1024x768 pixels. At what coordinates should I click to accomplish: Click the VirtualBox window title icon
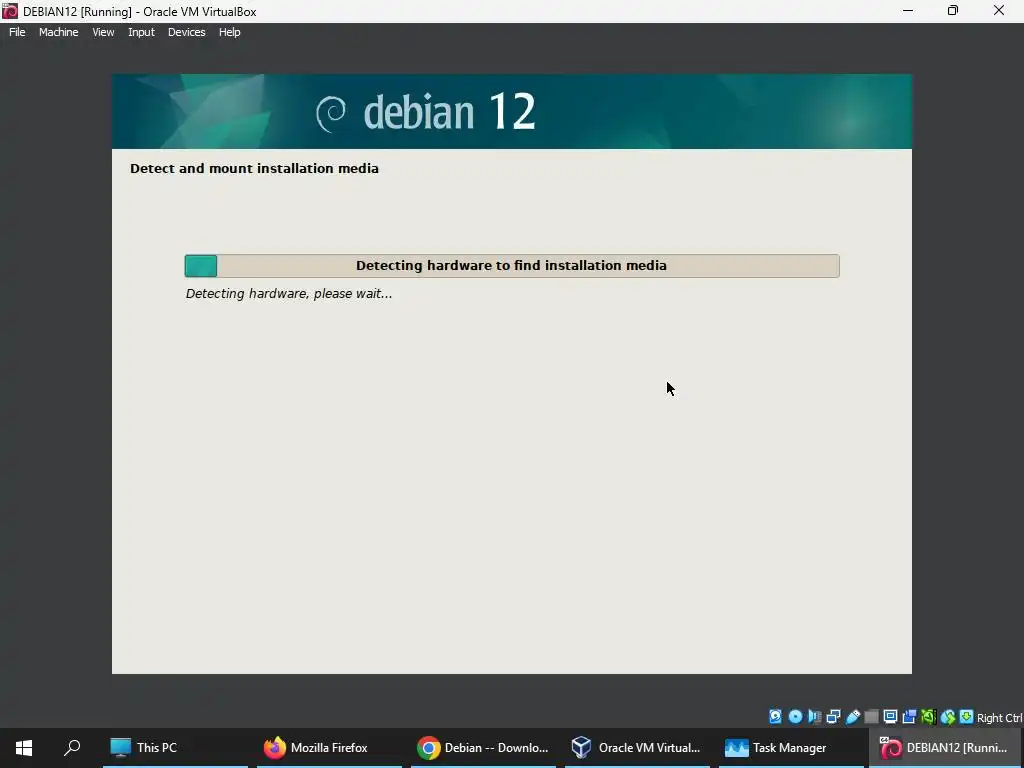[x=10, y=11]
